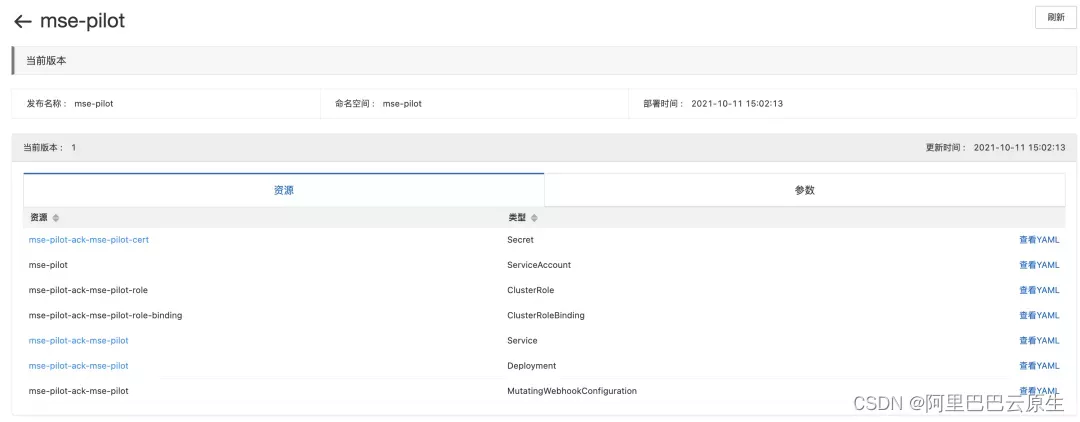Switch to the 参数 tab
Image resolution: width=1080 pixels, height=422 pixels.
pyautogui.click(x=804, y=190)
